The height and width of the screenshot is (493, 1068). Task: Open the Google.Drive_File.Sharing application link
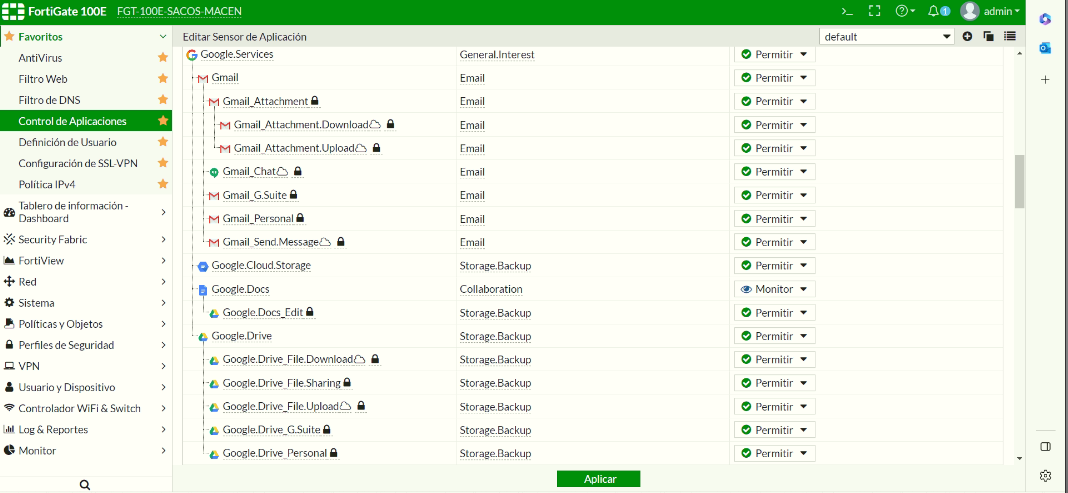(281, 383)
